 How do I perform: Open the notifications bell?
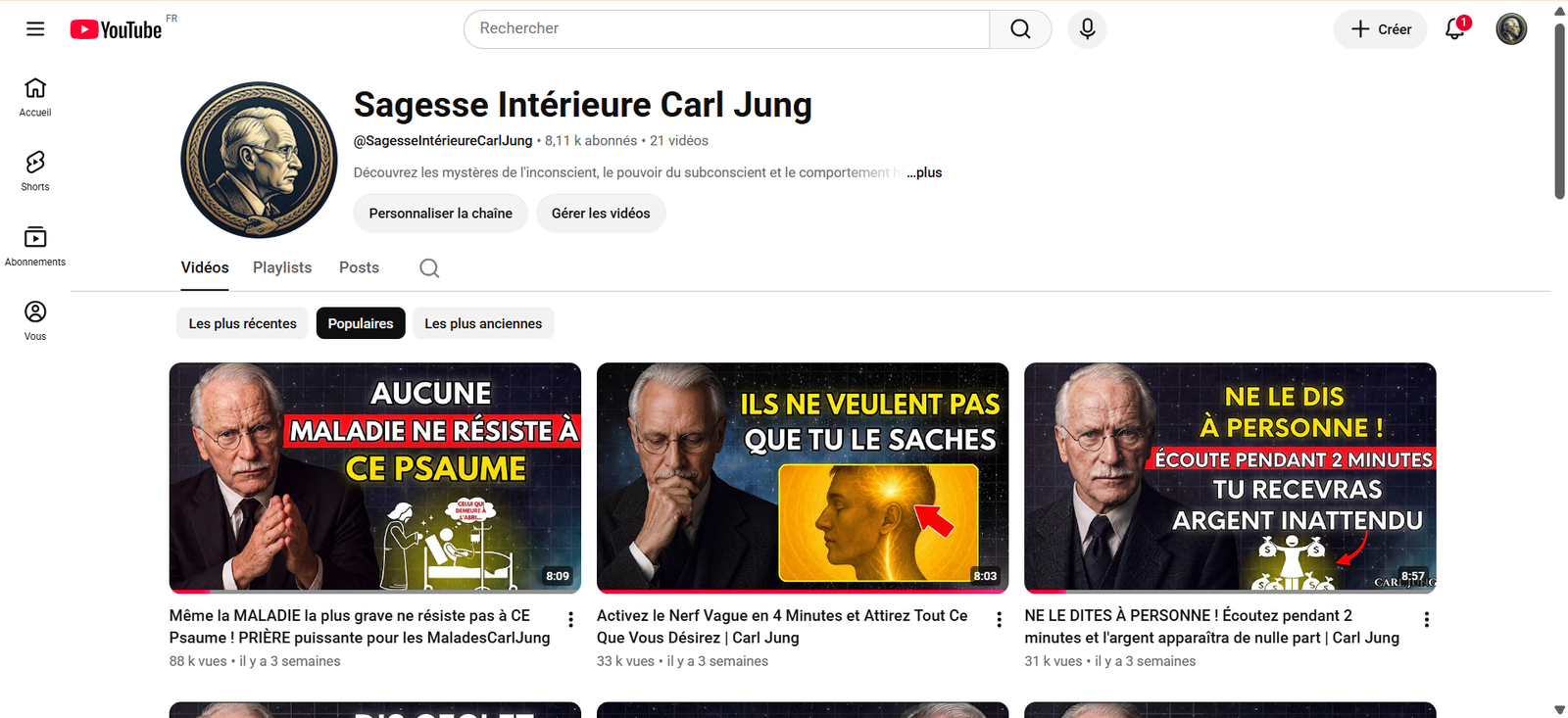1456,28
